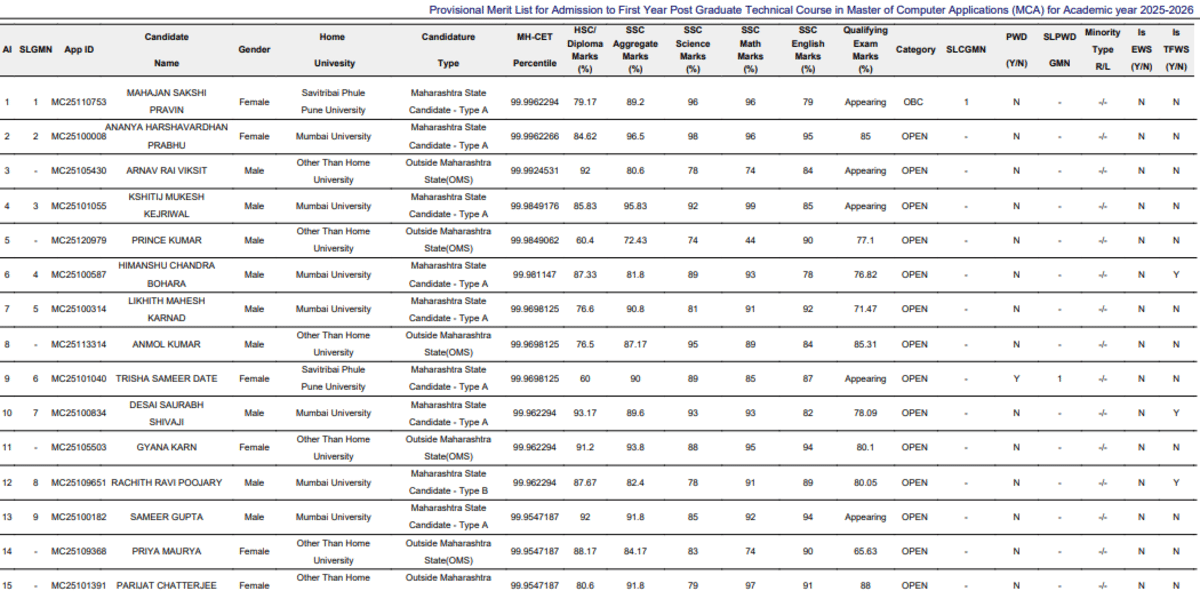Select App ID MC25100587
Screen dimensions: 1200x591
[x=79, y=275]
